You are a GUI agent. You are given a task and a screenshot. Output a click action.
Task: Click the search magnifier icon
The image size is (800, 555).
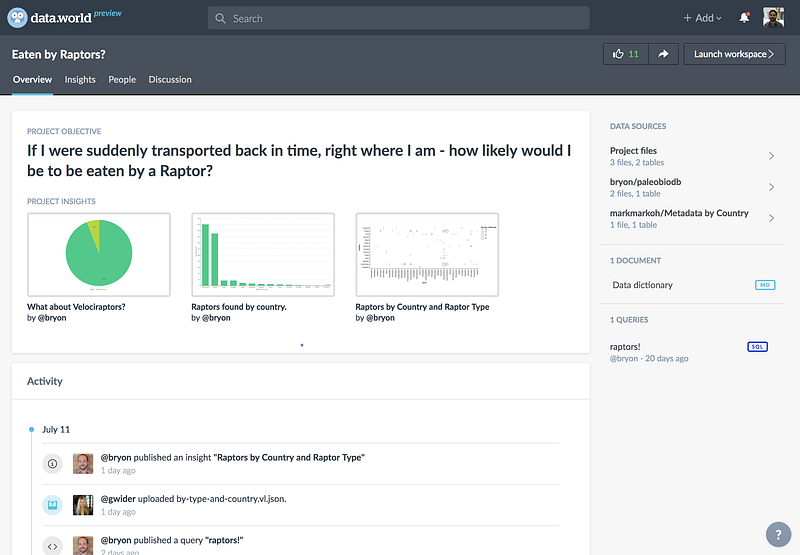point(220,18)
